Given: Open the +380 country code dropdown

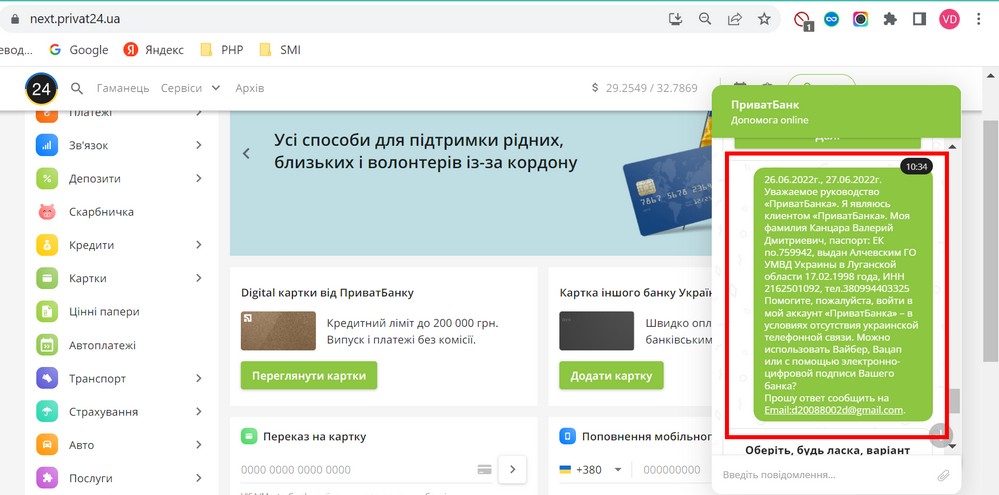Looking at the screenshot, I should coord(591,470).
